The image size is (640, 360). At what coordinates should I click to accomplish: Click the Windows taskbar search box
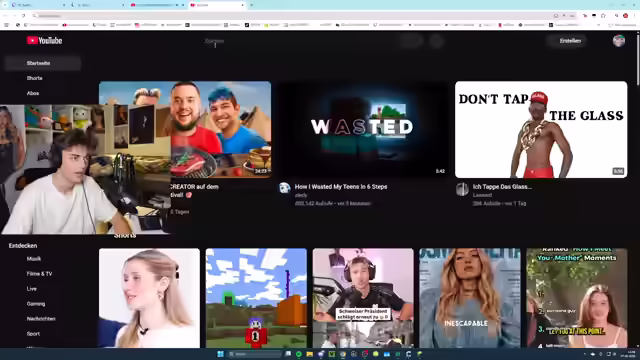coord(255,354)
